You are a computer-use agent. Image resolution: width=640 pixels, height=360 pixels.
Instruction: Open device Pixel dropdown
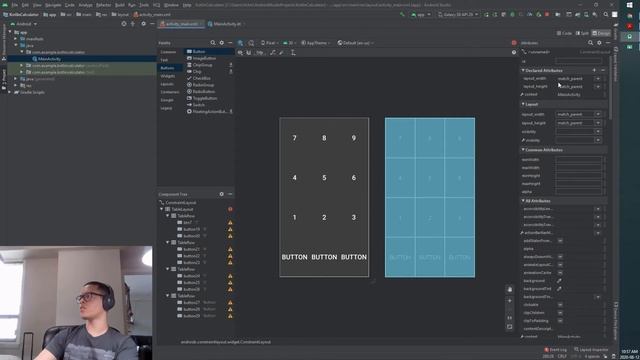click(270, 42)
